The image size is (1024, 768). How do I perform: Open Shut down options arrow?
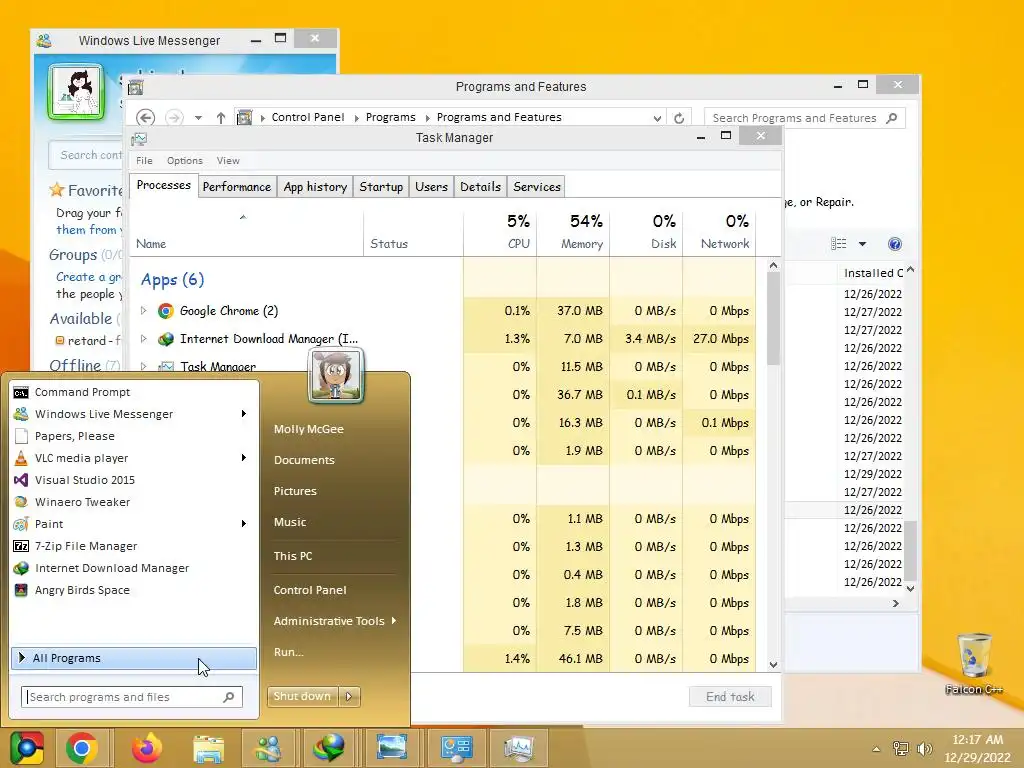tap(349, 697)
